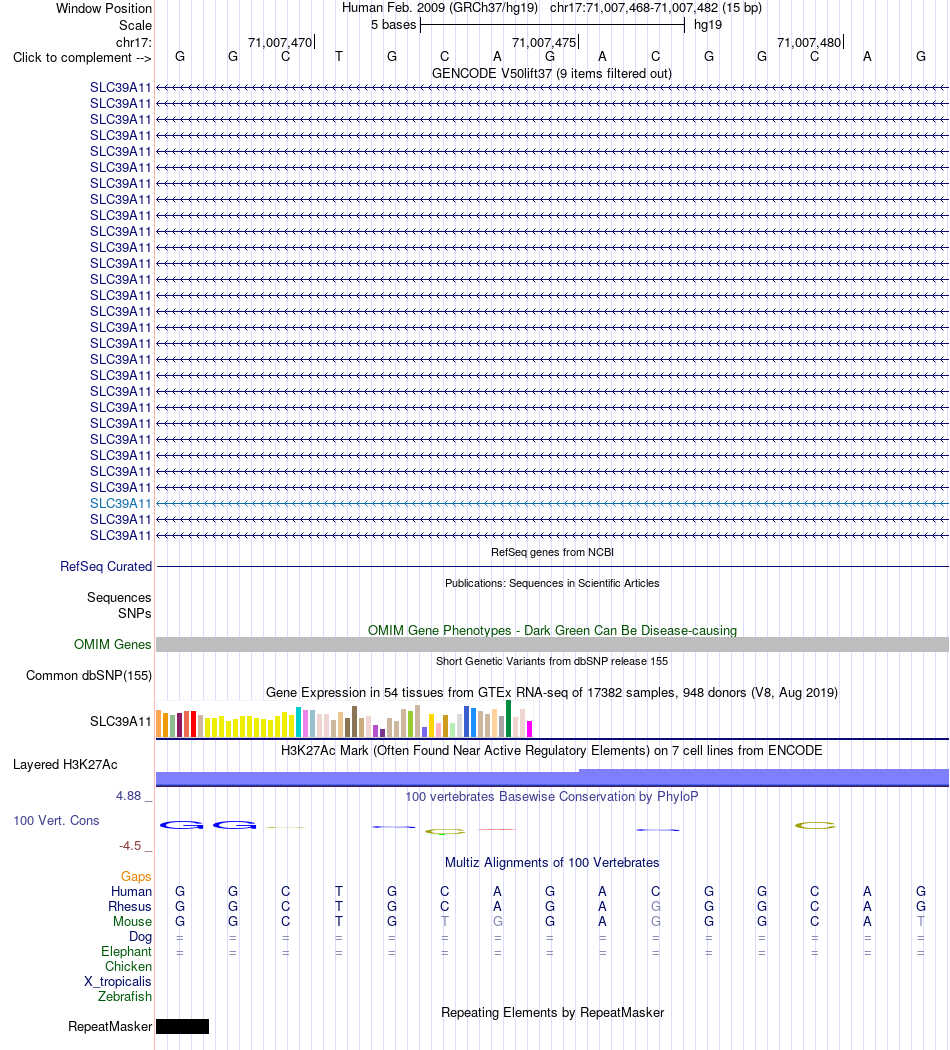
Task: Click the 4.88 PhyloP upper scale value
Action: (x=129, y=796)
